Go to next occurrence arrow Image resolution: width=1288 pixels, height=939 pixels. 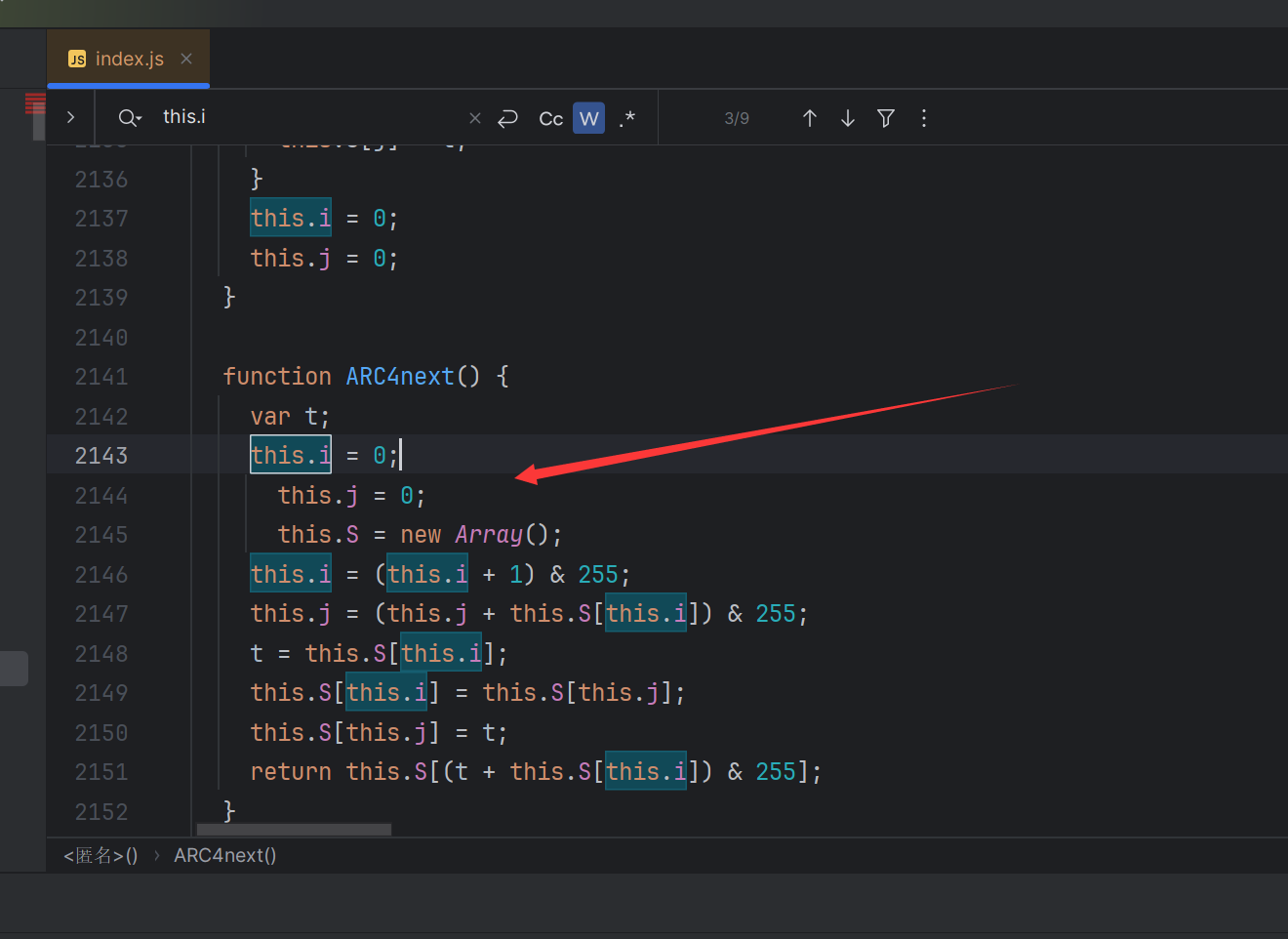coord(847,118)
